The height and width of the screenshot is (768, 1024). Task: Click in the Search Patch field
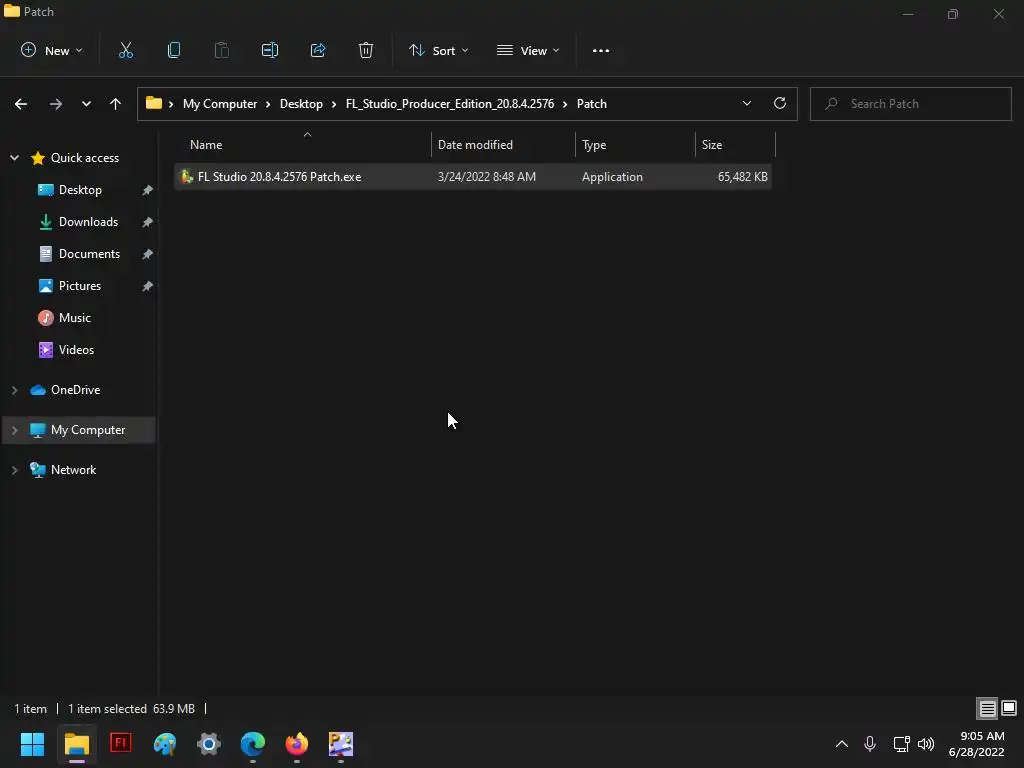coord(910,104)
